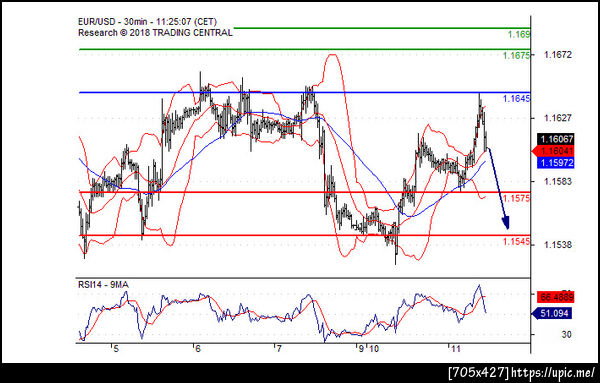Click the 'RSI14 - 9MA' indicator label
The width and height of the screenshot is (600, 383).
point(103,285)
